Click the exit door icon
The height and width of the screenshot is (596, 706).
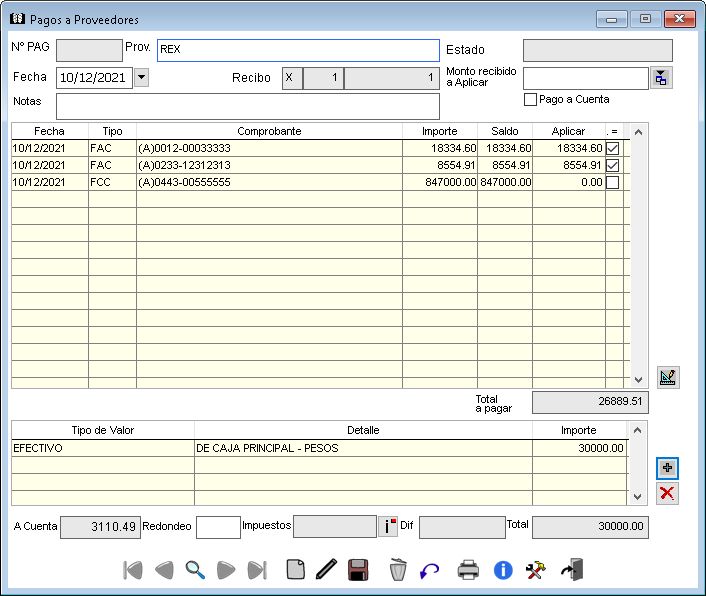[x=572, y=570]
